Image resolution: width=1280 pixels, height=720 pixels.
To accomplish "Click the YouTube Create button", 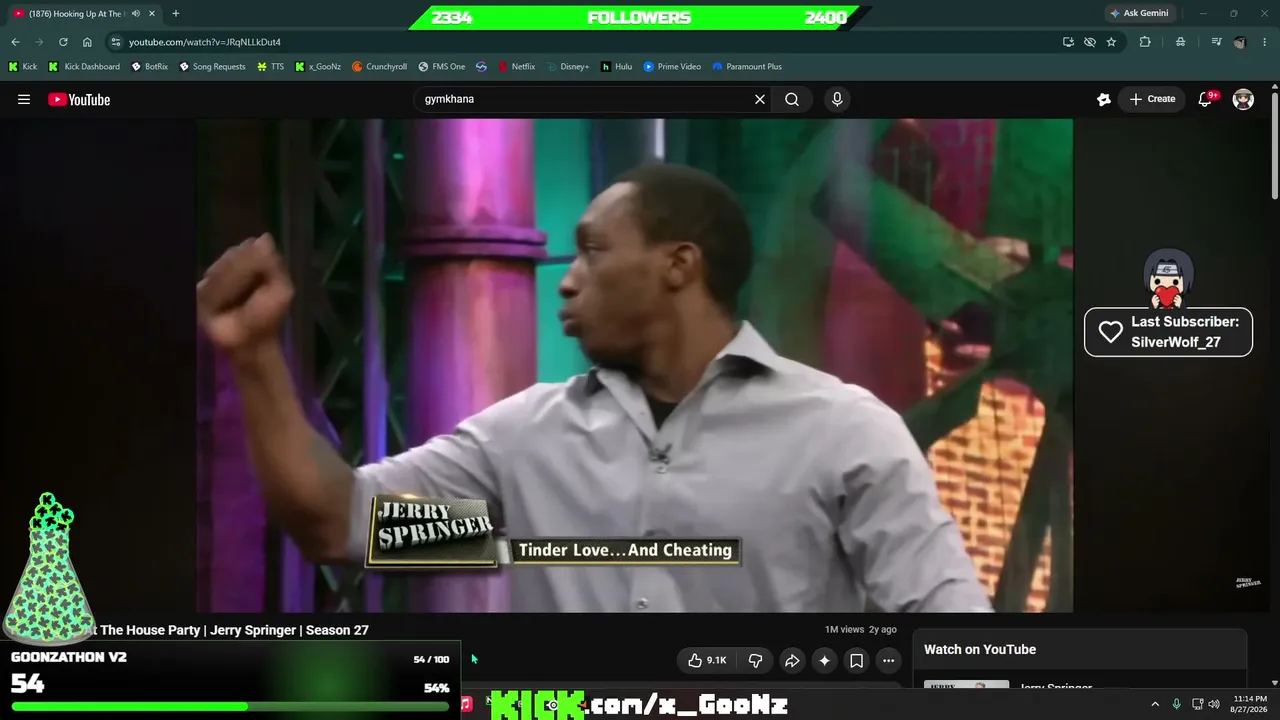I will pos(1152,99).
